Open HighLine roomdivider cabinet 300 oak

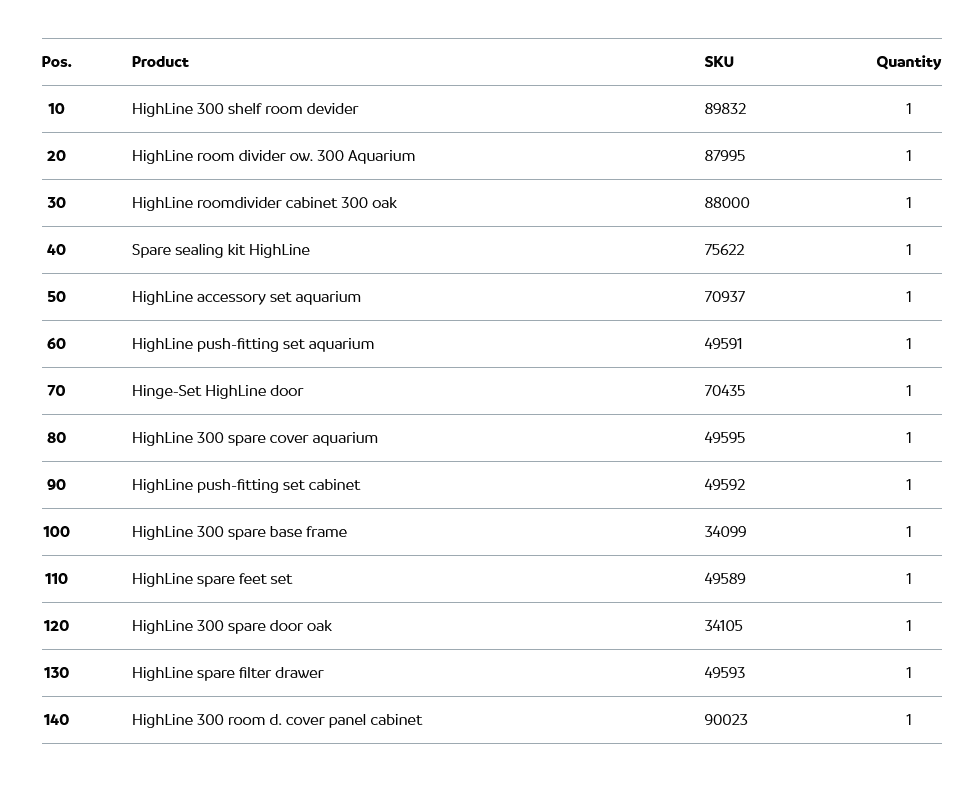pos(264,203)
